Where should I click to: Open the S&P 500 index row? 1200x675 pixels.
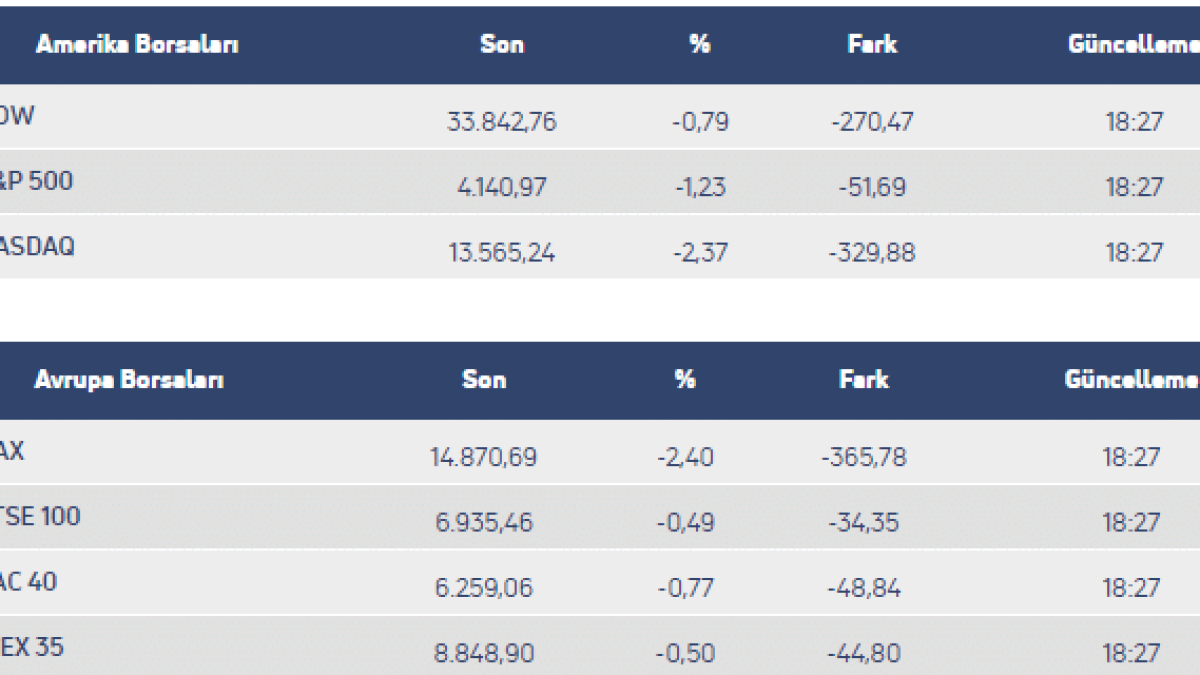pos(37,182)
